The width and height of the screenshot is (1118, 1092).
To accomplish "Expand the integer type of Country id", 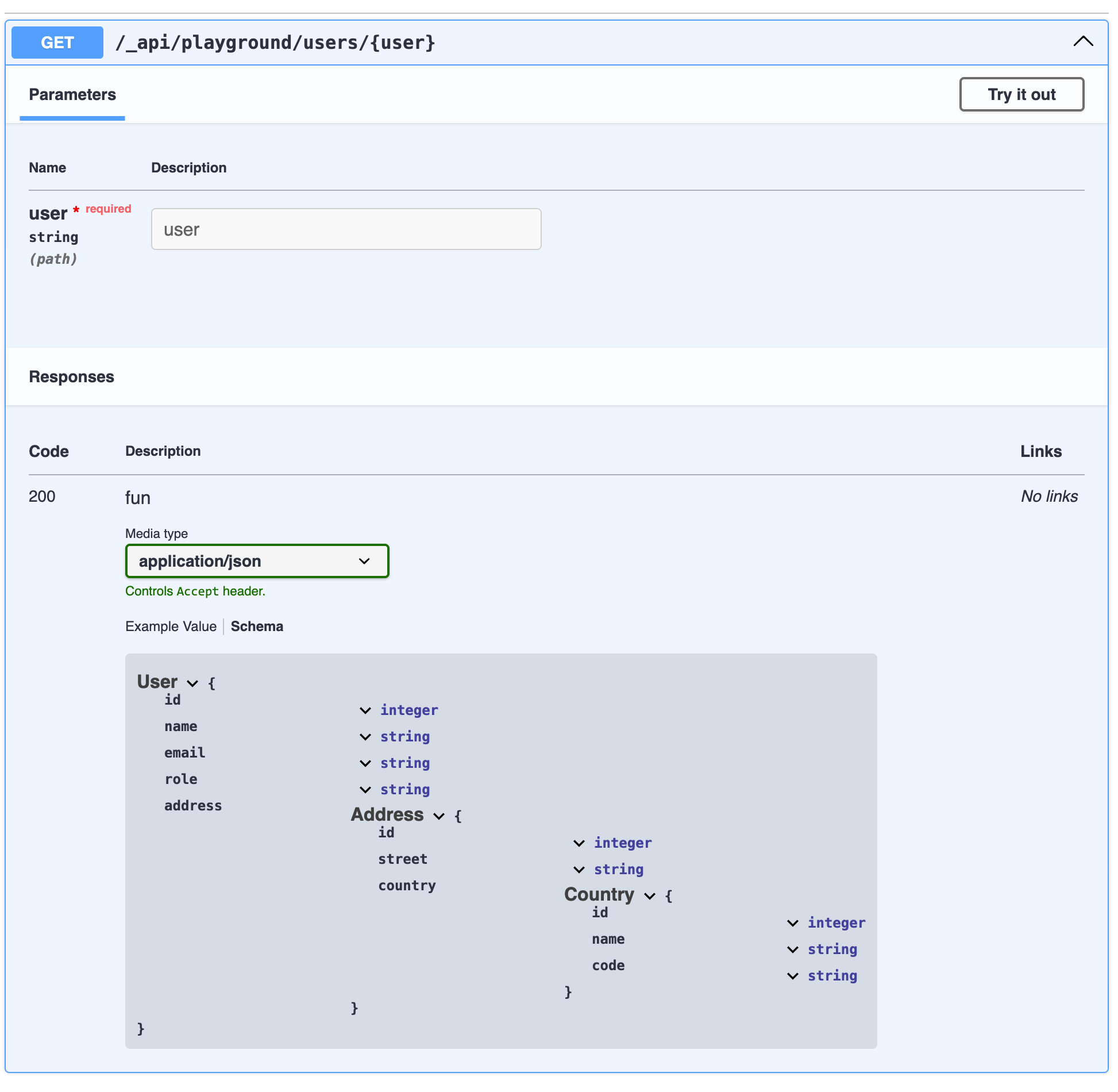I will 793,923.
